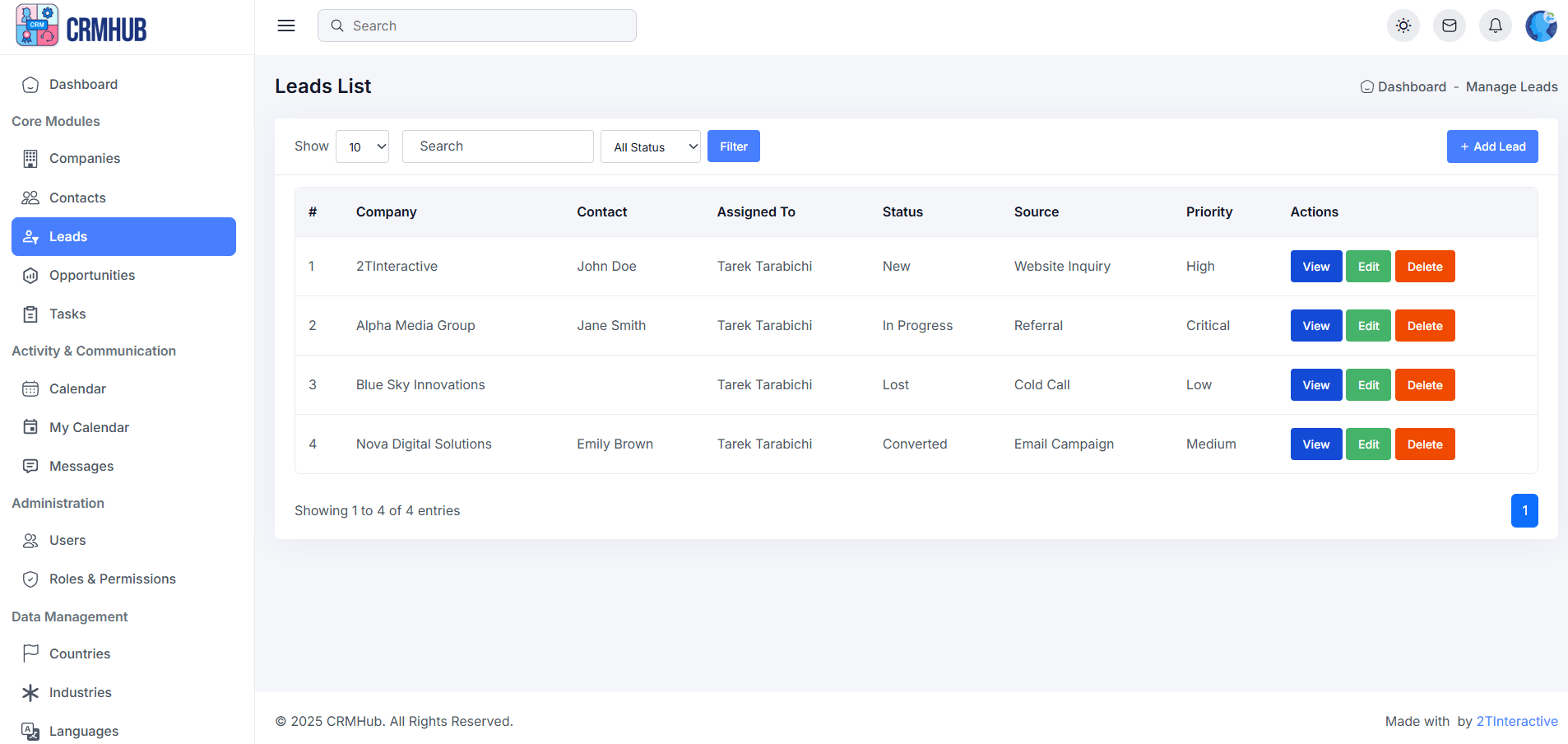
Task: Open notifications bell icon
Action: point(1496,26)
